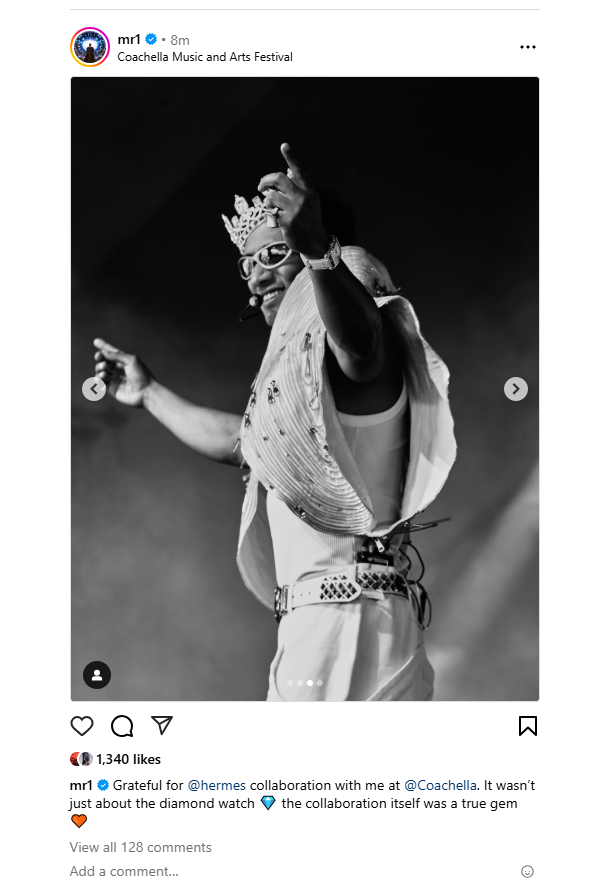View all 128 comments
This screenshot has height=879, width=592.
click(141, 847)
